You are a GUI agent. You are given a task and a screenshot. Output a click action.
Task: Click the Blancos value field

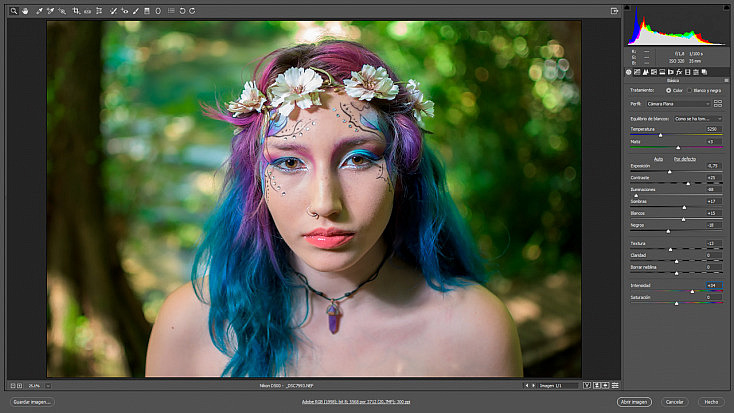(713, 213)
